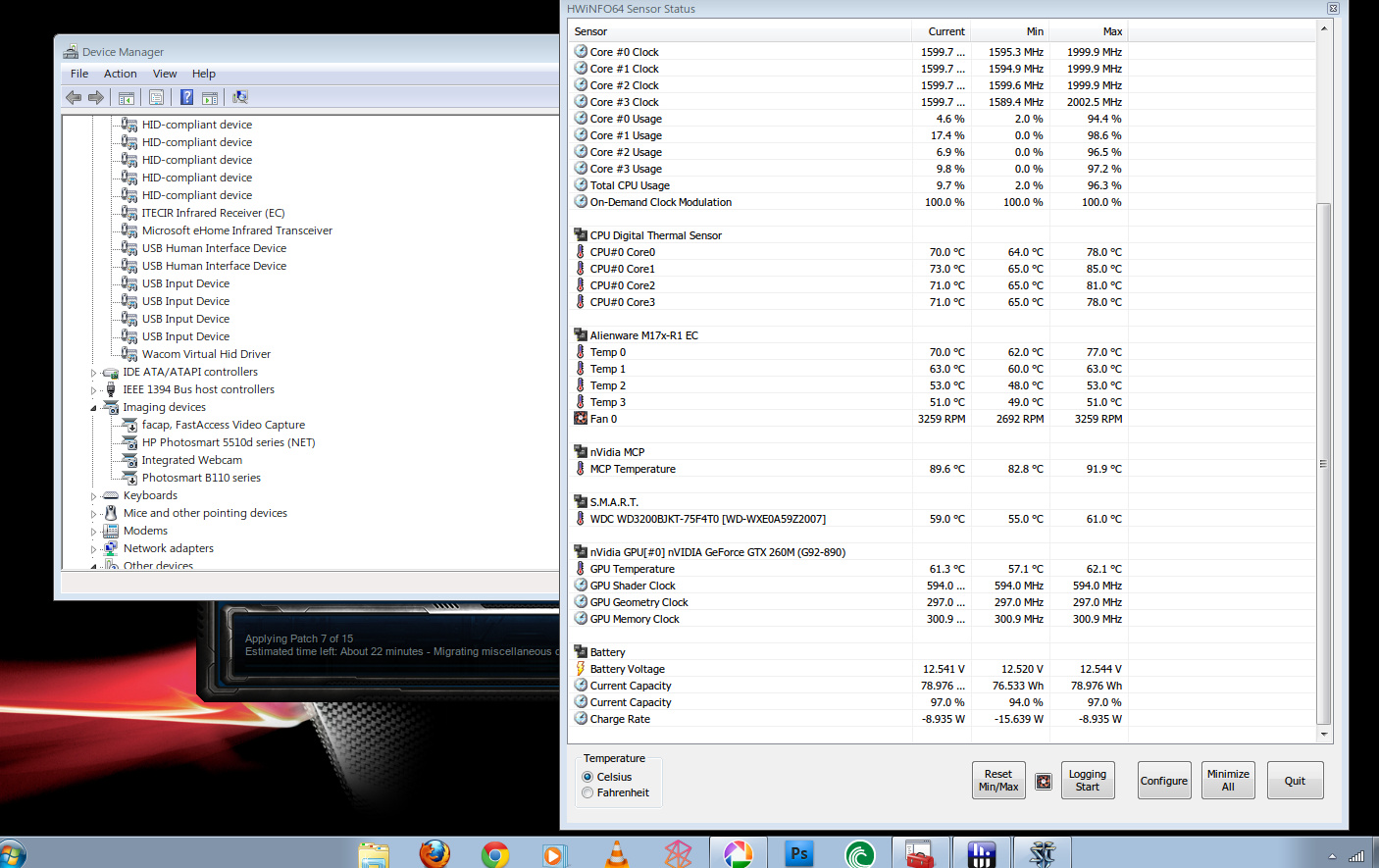The height and width of the screenshot is (868, 1379).
Task: Click the sensor list vertical scrollbar thumb
Action: (1323, 463)
